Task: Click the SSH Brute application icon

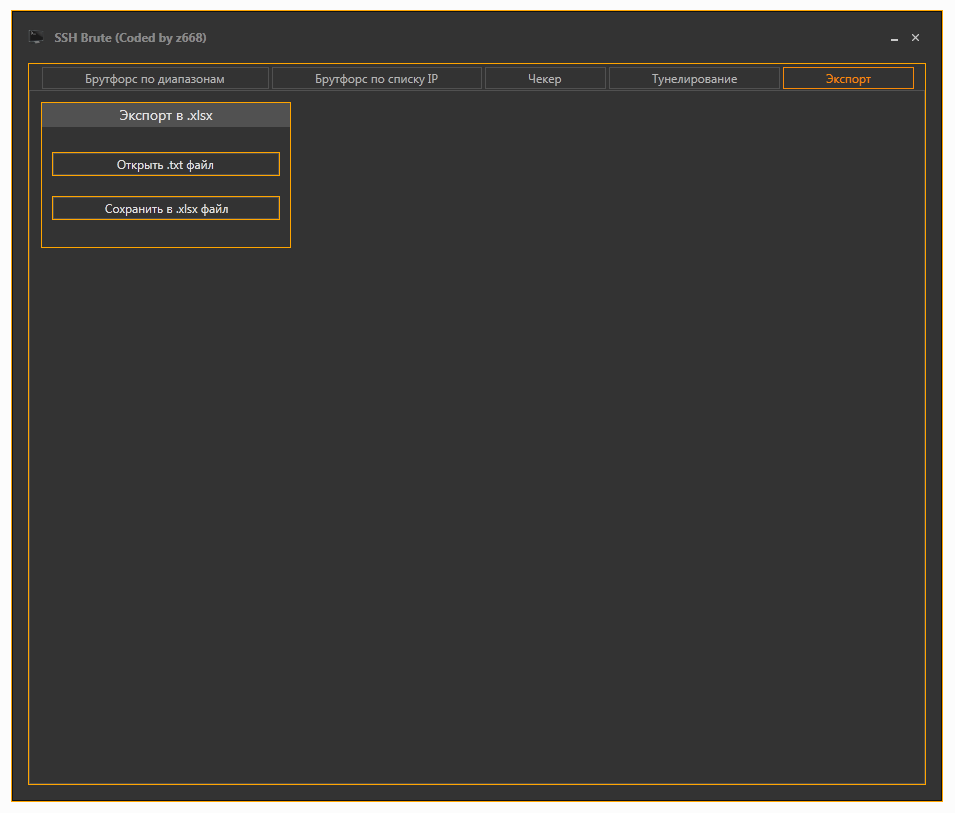Action: coord(36,38)
